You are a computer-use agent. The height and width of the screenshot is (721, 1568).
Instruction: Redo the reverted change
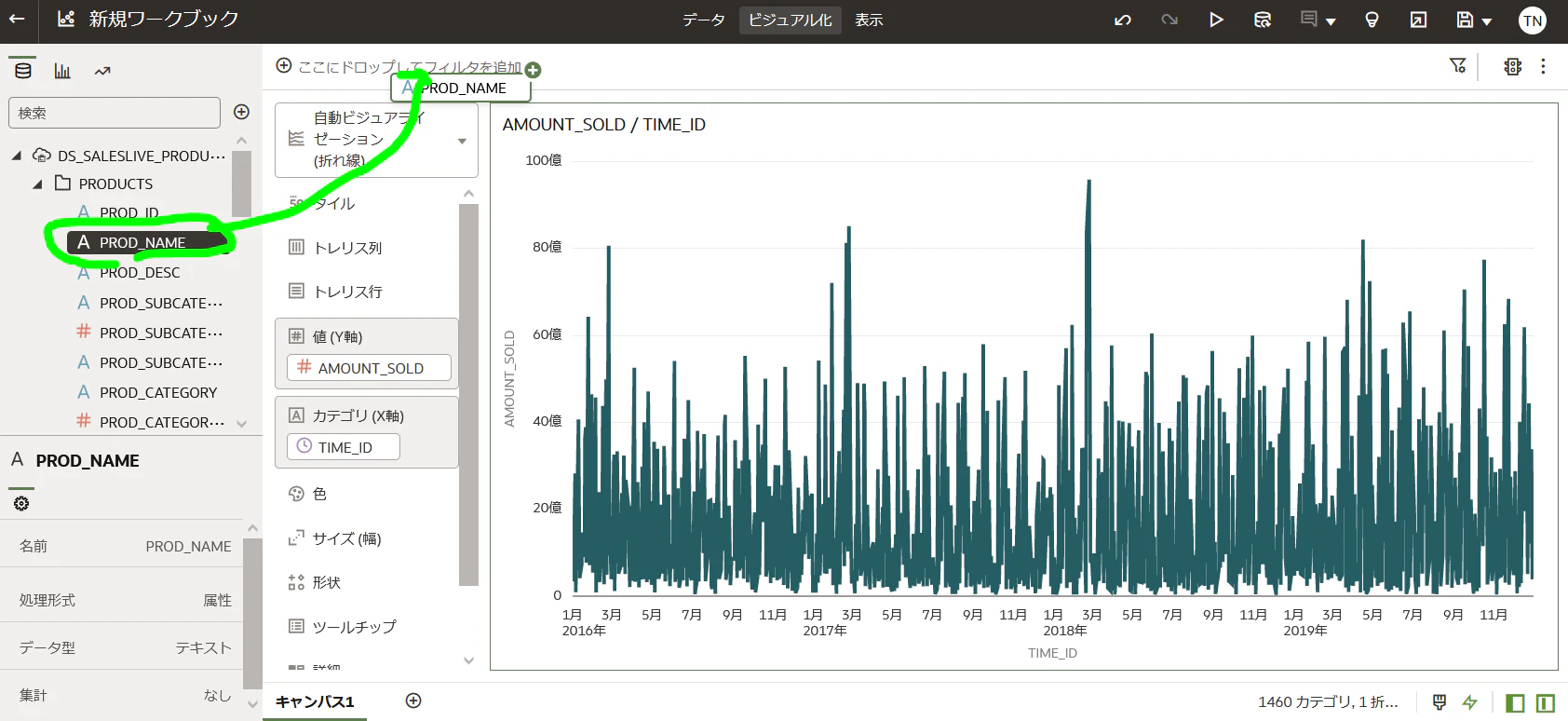click(1169, 20)
